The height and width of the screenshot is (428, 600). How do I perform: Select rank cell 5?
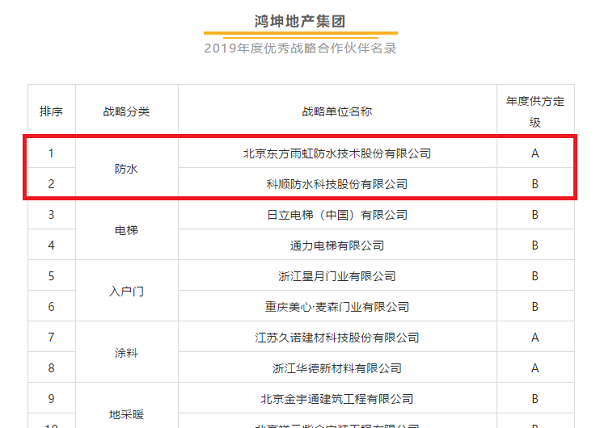pos(51,276)
